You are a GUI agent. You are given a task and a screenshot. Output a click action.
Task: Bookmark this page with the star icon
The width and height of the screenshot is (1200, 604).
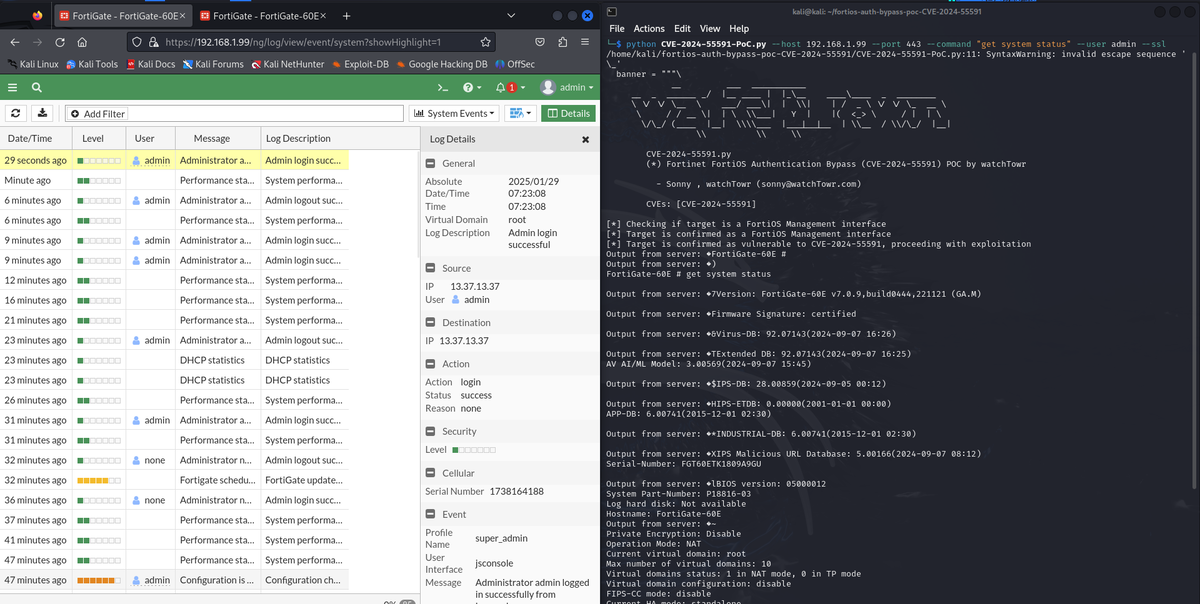click(x=484, y=42)
